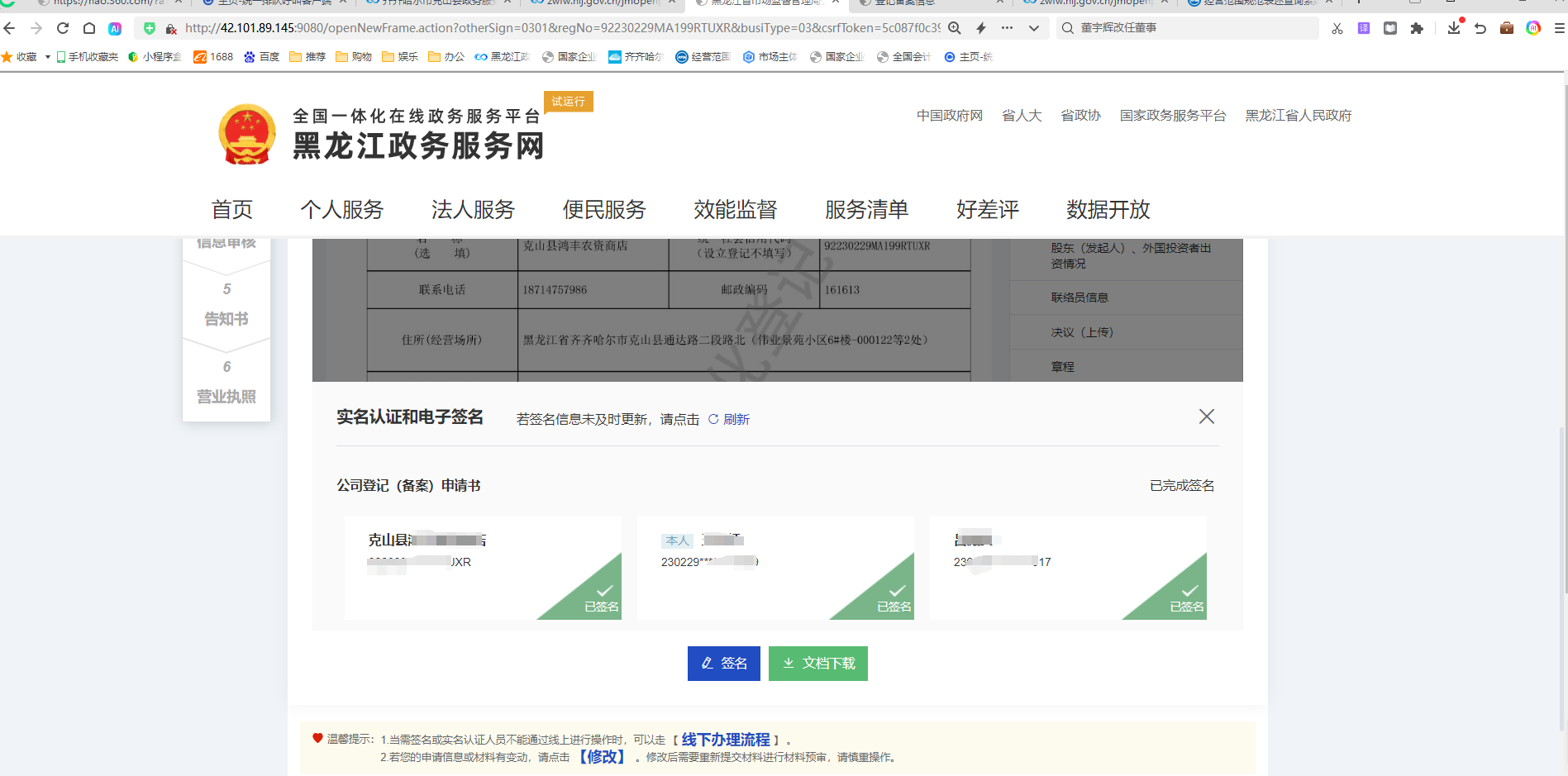Select 服务清单 in the site navigation
This screenshot has width=1568, height=776.
[x=867, y=210]
